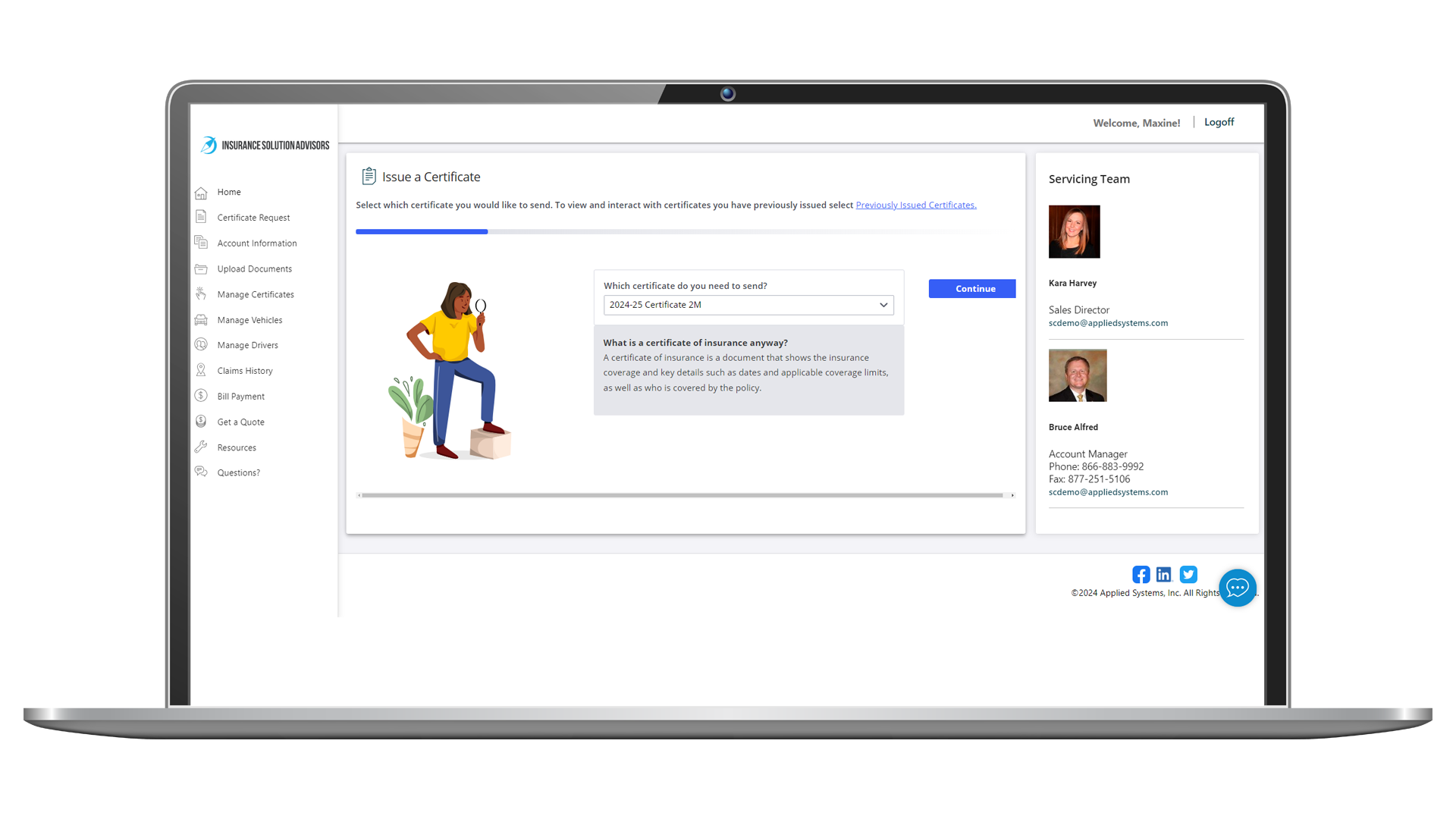The width and height of the screenshot is (1456, 819).
Task: Open the Twitter social icon
Action: (1188, 575)
